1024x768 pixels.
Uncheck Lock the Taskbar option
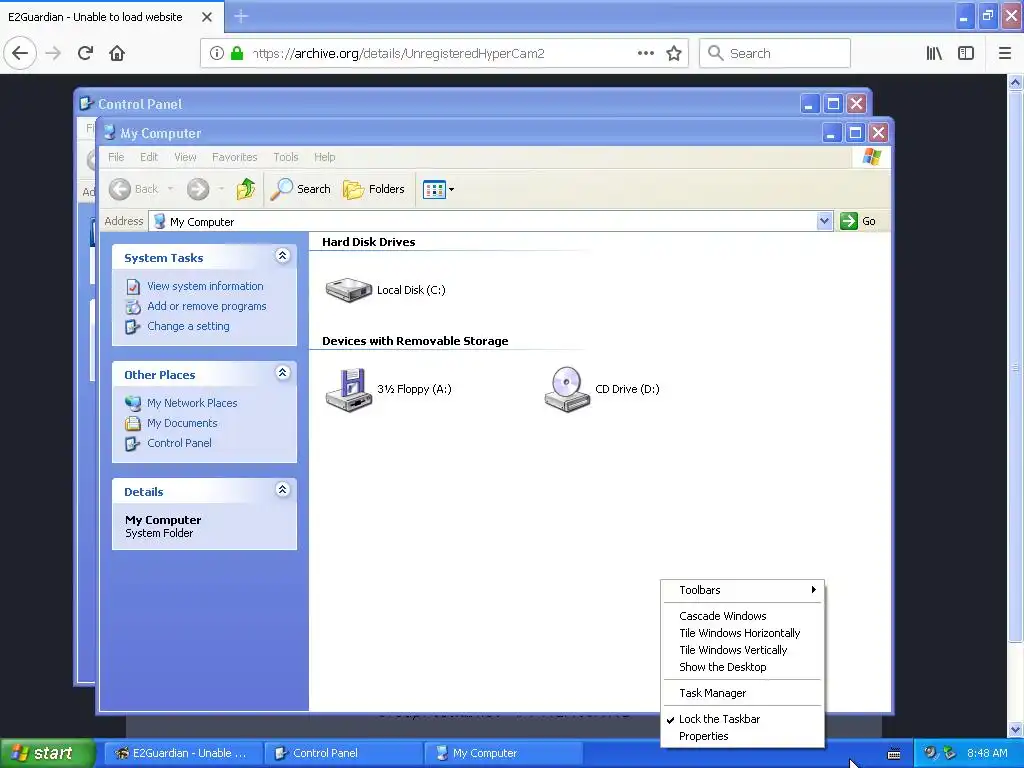[743, 719]
